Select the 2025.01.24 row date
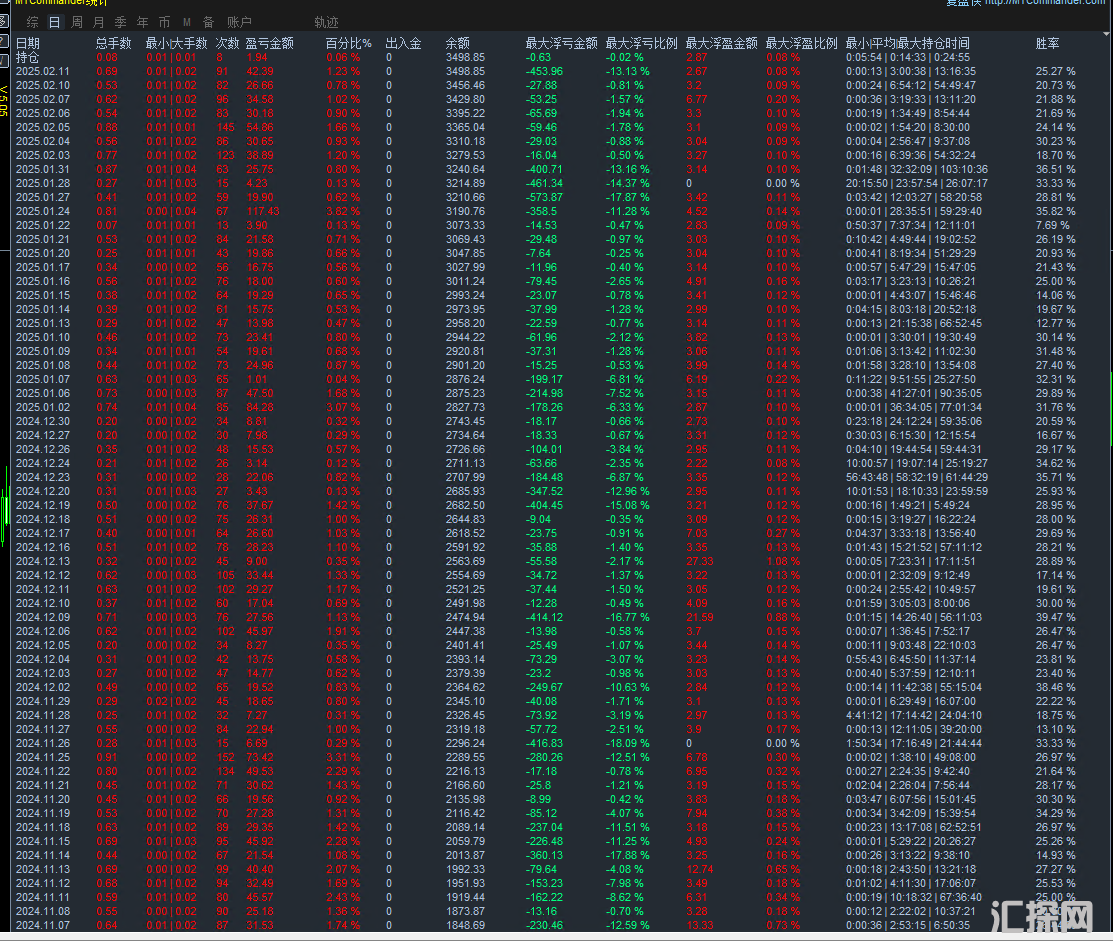The height and width of the screenshot is (941, 1113). point(43,212)
